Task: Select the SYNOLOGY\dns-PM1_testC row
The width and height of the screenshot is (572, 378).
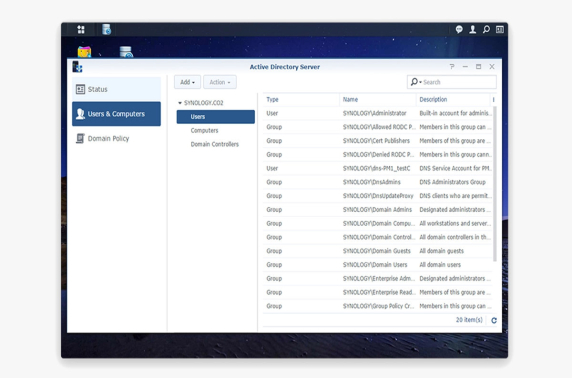Action: [x=378, y=168]
